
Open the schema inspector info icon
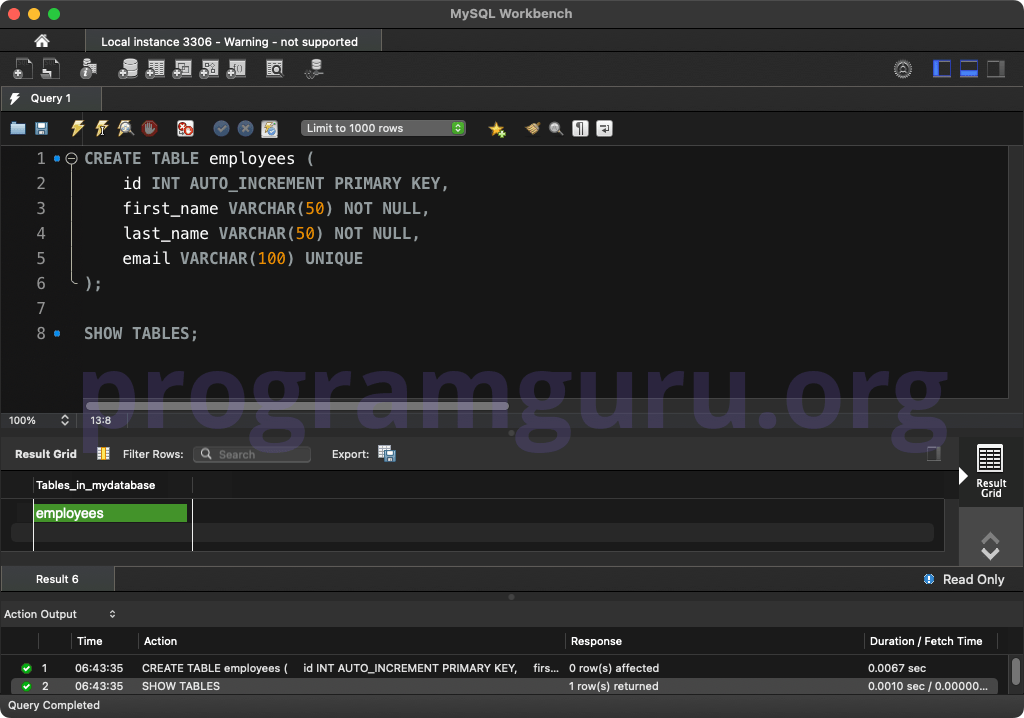click(x=88, y=69)
